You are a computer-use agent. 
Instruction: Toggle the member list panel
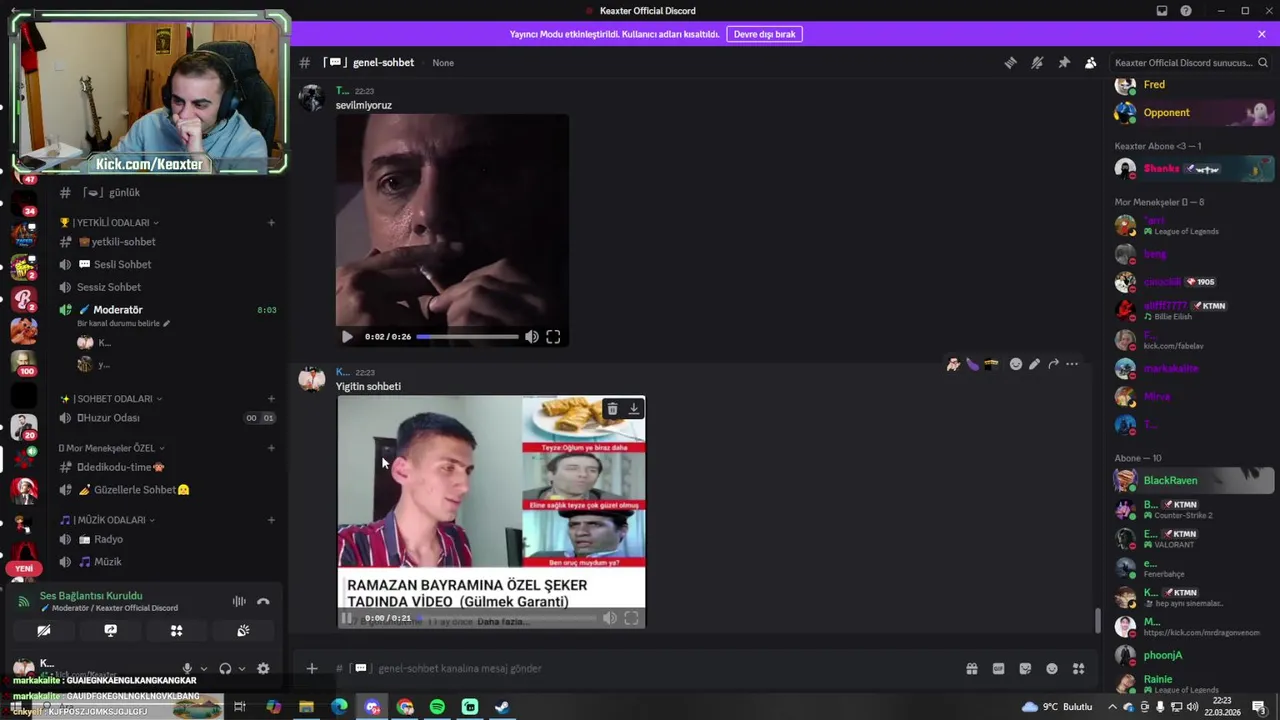pyautogui.click(x=1090, y=62)
